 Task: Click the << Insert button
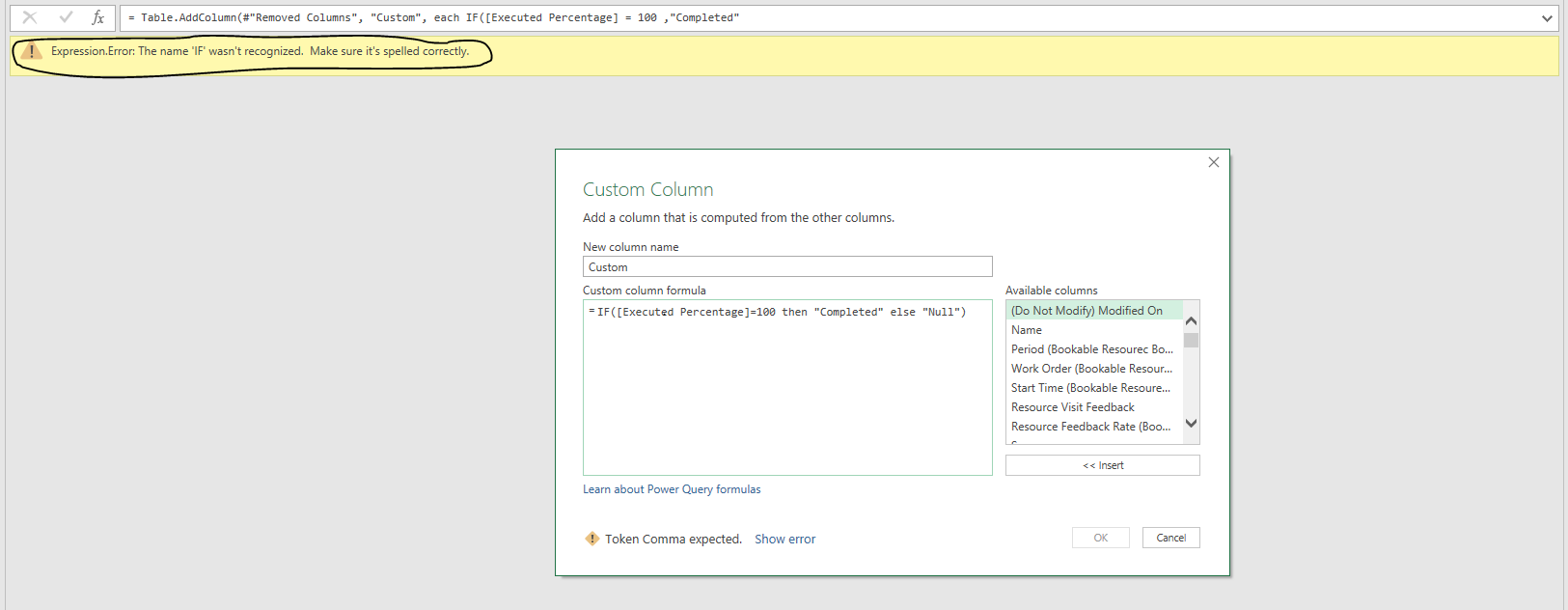(1103, 465)
